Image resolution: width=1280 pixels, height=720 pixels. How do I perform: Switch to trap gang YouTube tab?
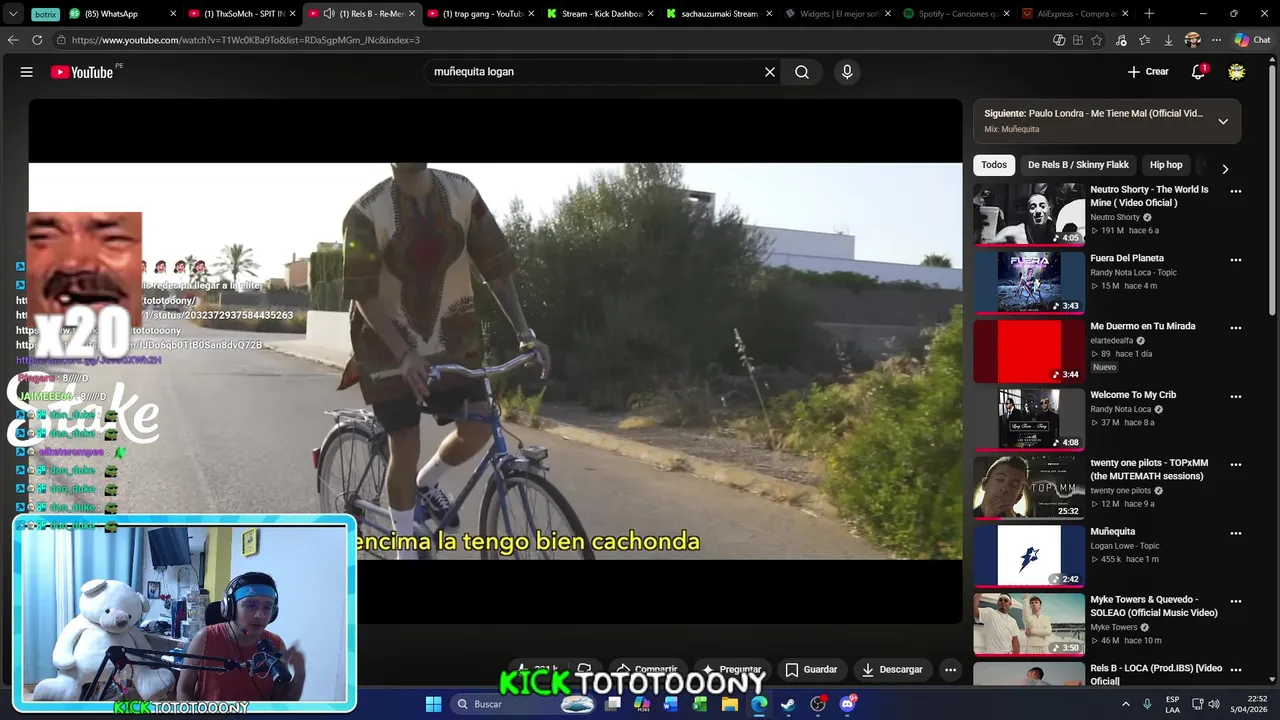(482, 14)
